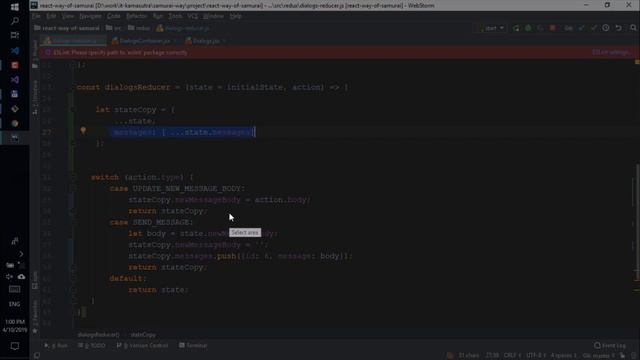Click the Git update project arrow icon
The image size is (640, 360).
tap(582, 28)
